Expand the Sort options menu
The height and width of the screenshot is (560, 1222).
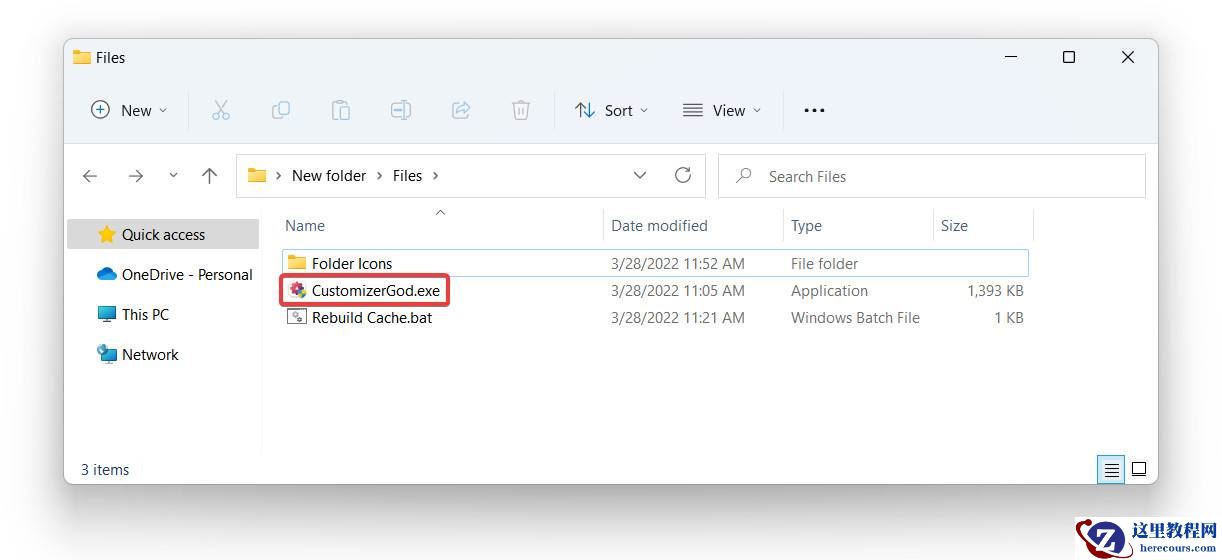coord(612,110)
